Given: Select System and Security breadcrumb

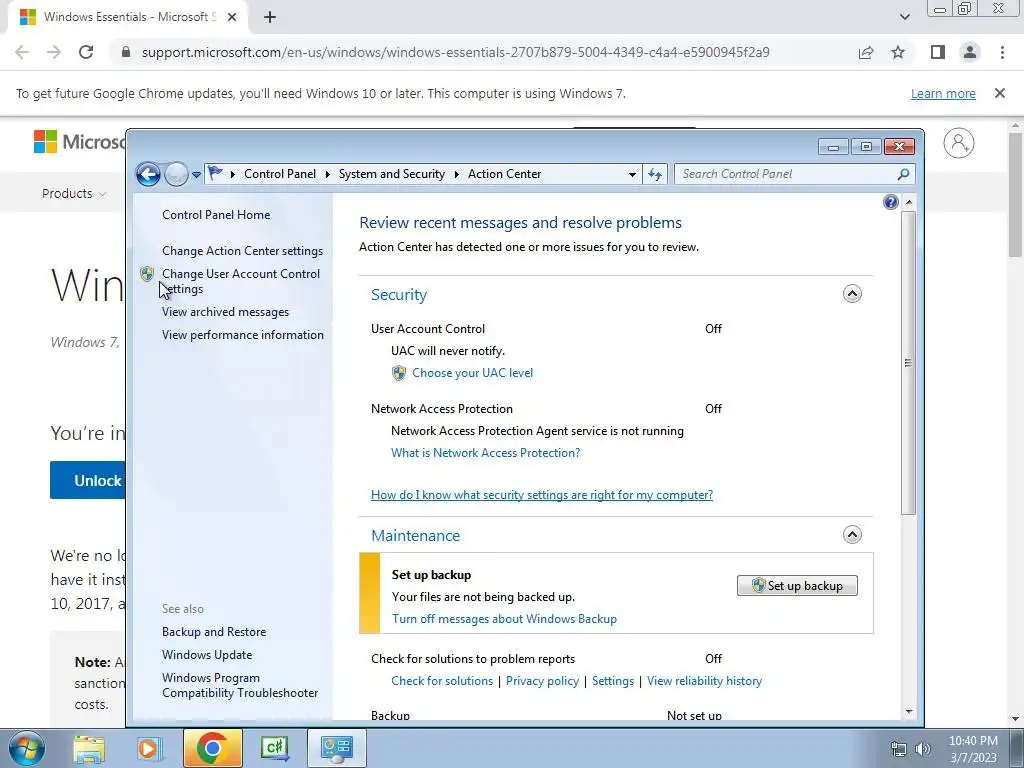Looking at the screenshot, I should [x=391, y=174].
